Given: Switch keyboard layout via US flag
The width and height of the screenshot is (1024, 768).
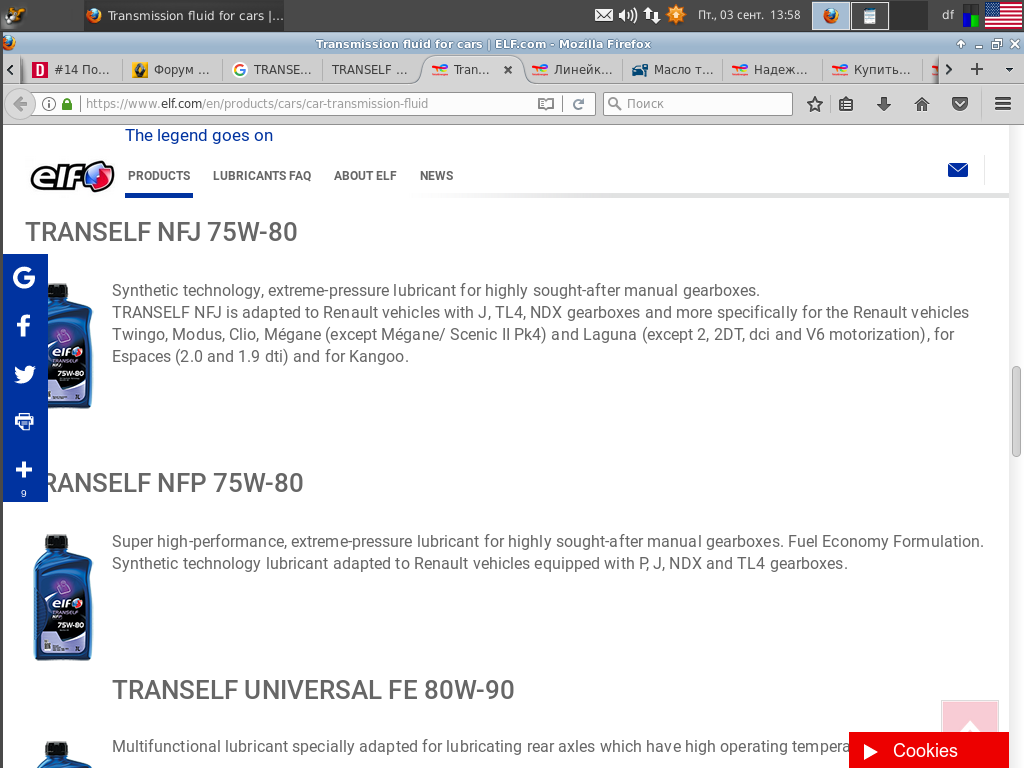Looking at the screenshot, I should [1003, 15].
